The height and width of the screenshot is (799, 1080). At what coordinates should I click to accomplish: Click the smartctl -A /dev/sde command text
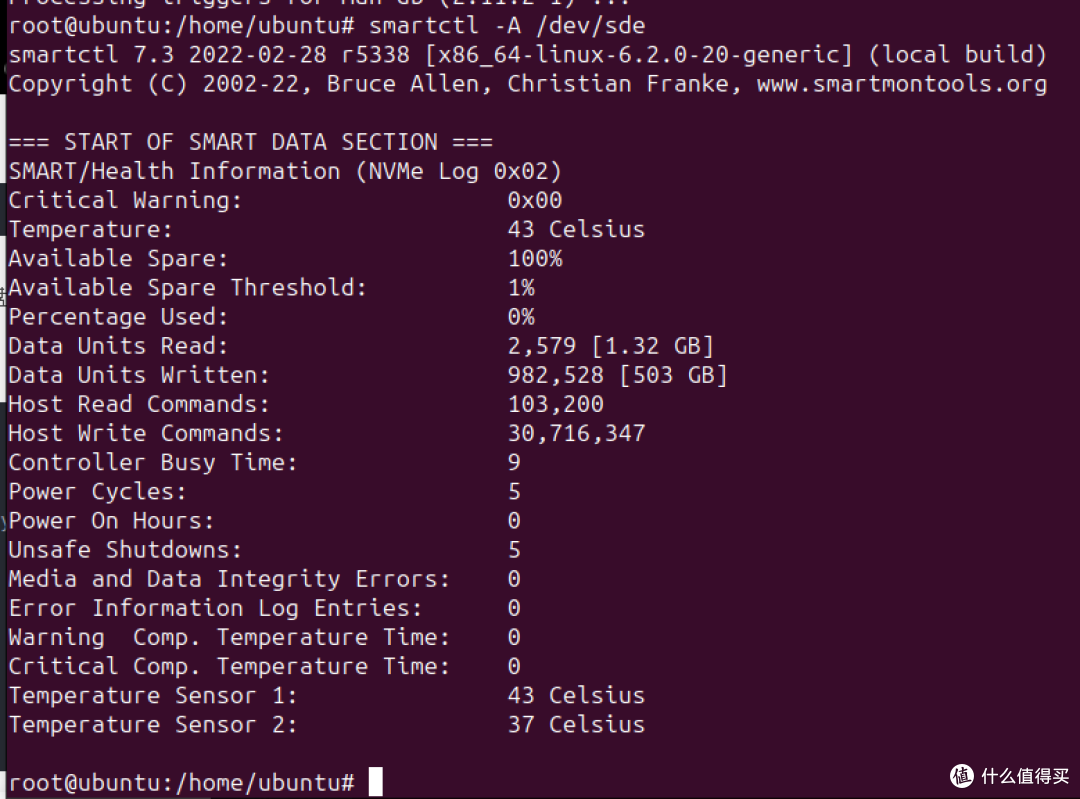point(507,26)
